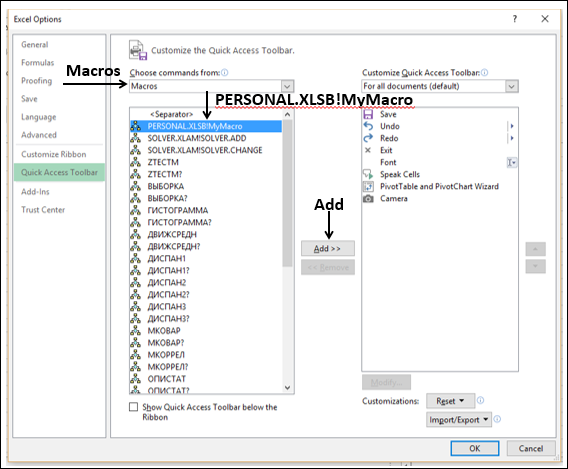Click info icon beside Choose commands from
Screen dimensions: 568x469
pos(225,72)
